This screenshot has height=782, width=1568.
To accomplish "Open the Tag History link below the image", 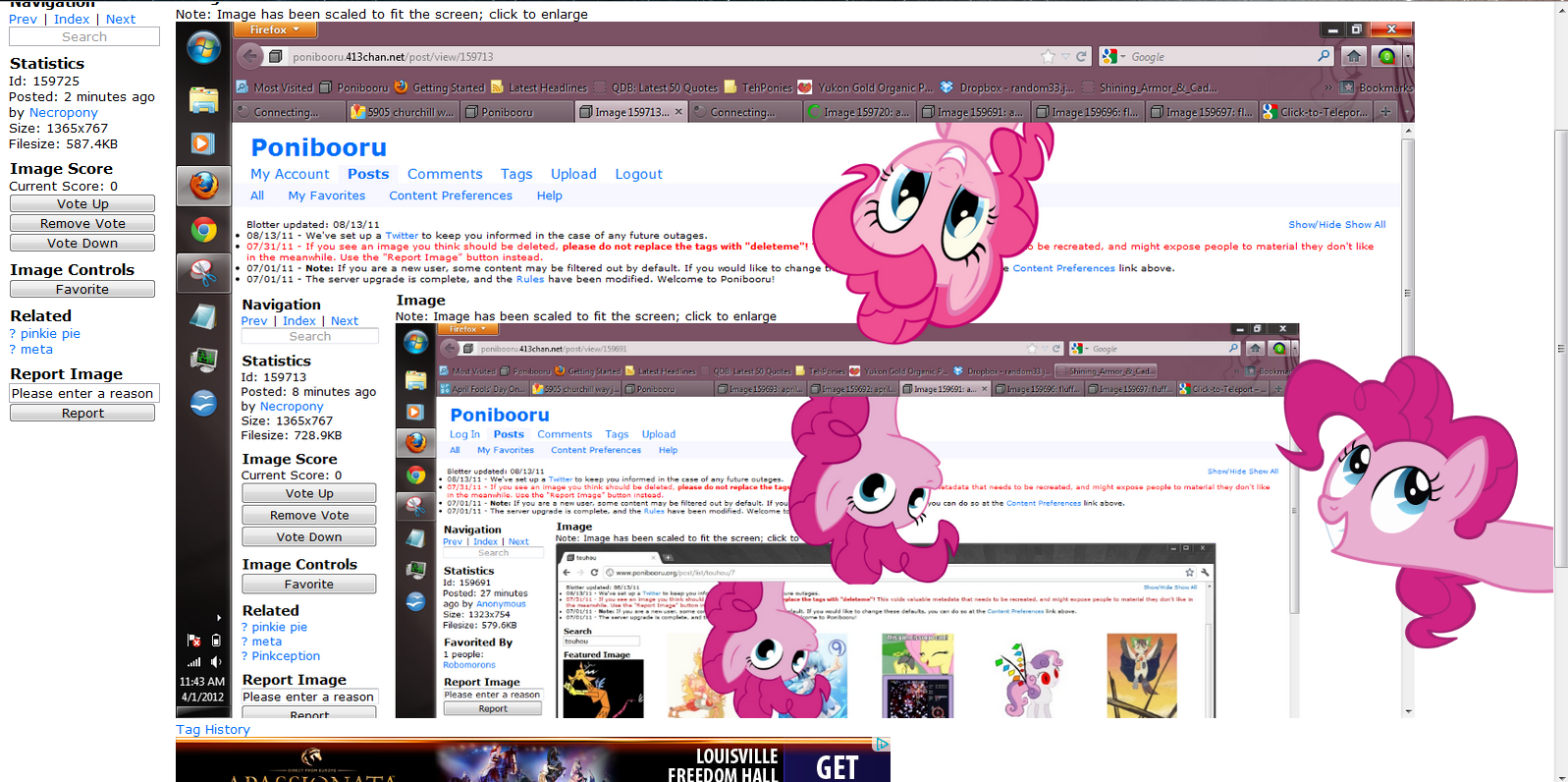I will click(x=213, y=729).
